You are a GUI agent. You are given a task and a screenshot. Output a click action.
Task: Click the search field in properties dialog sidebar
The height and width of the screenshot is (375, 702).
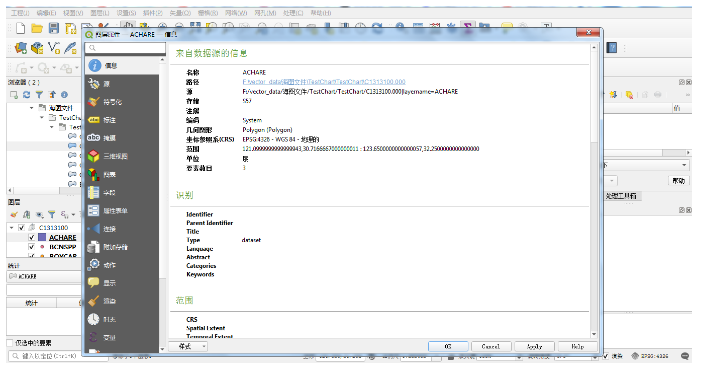click(125, 48)
